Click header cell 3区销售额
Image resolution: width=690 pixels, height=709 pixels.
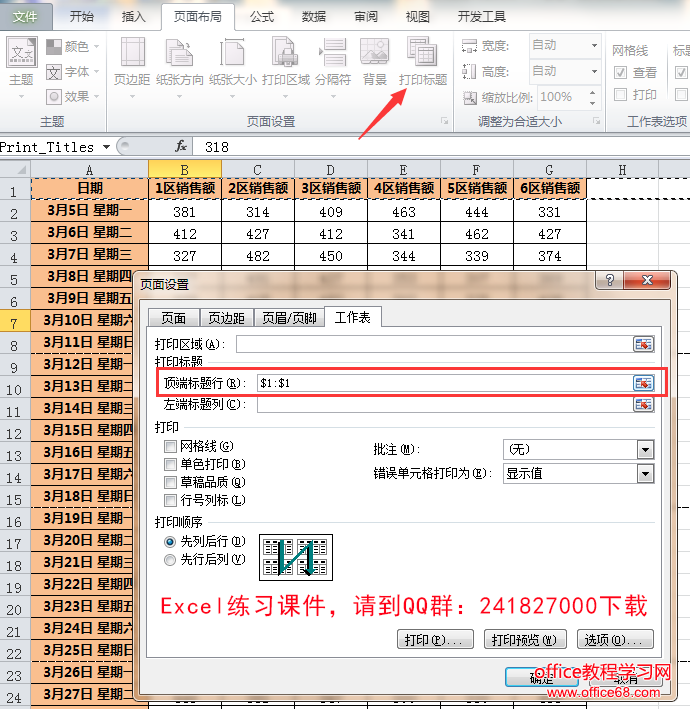pyautogui.click(x=331, y=188)
